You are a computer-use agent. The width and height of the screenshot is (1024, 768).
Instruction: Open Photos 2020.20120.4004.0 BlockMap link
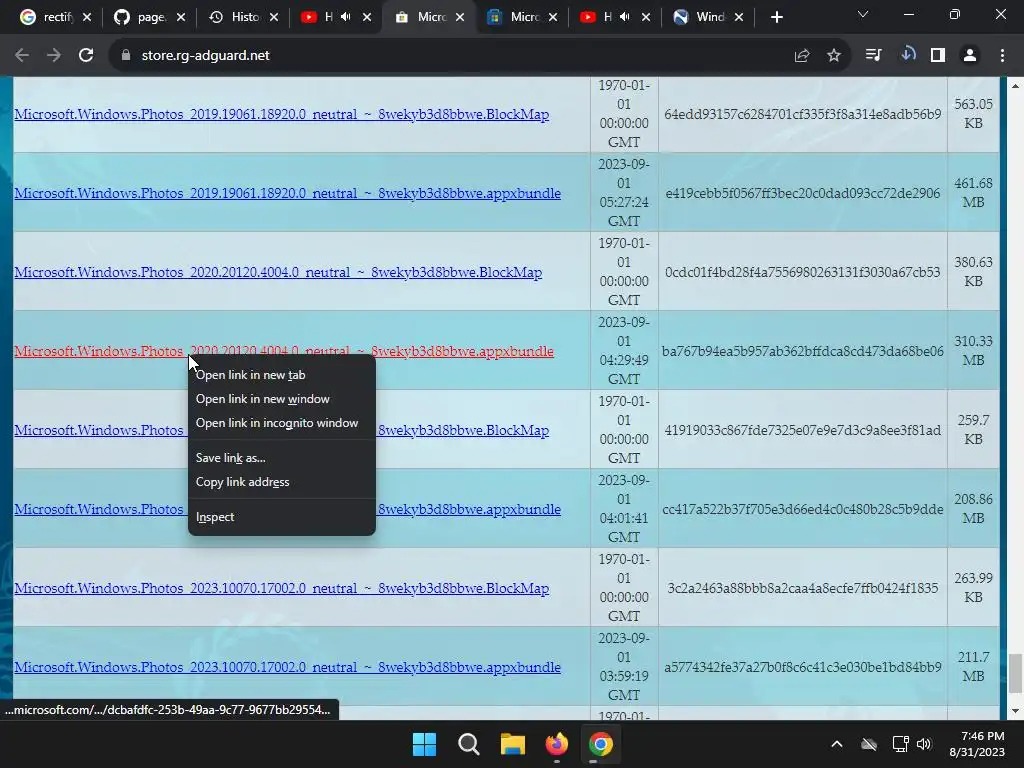coord(278,272)
